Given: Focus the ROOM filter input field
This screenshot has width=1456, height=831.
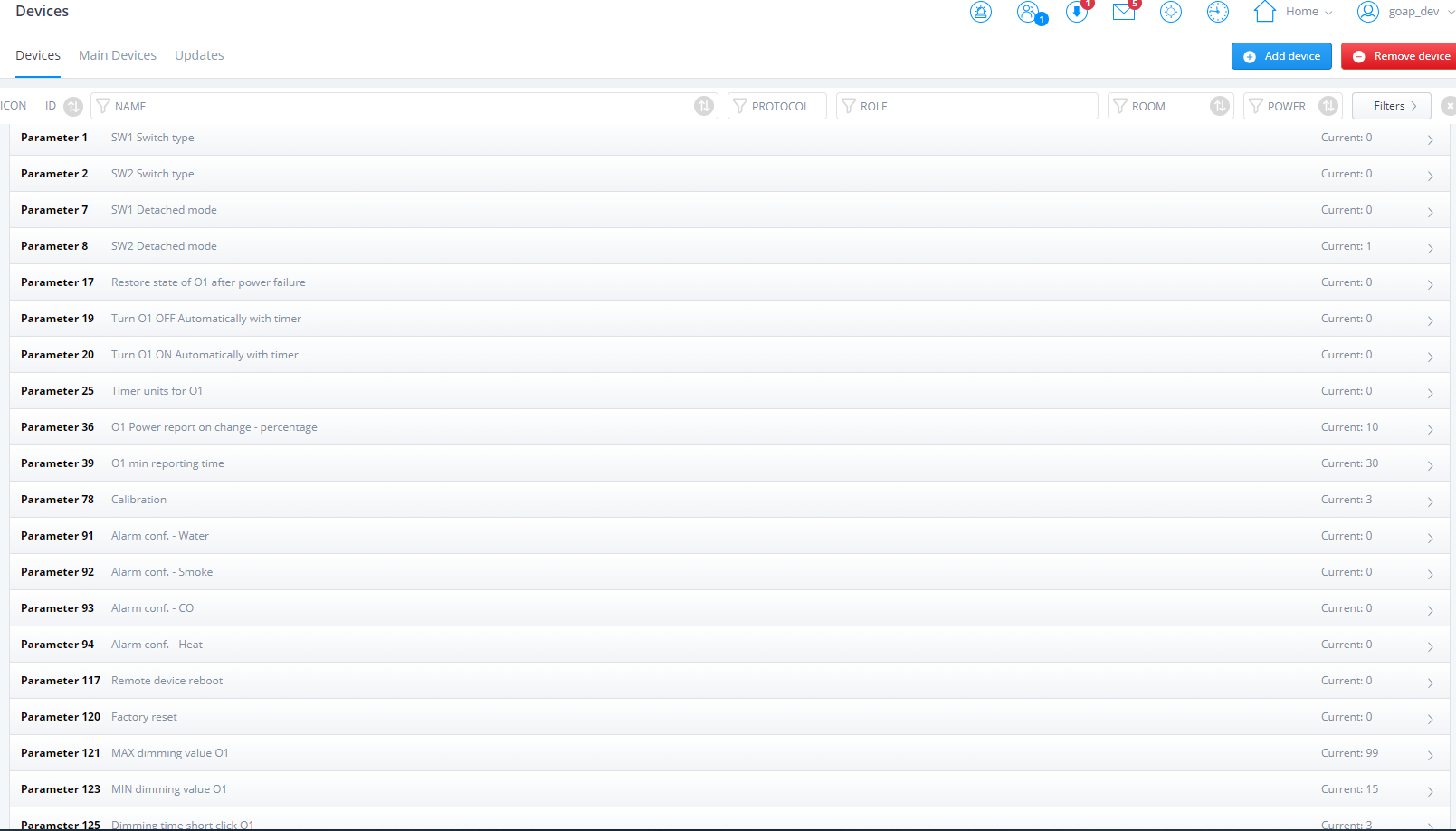Looking at the screenshot, I should point(1171,106).
